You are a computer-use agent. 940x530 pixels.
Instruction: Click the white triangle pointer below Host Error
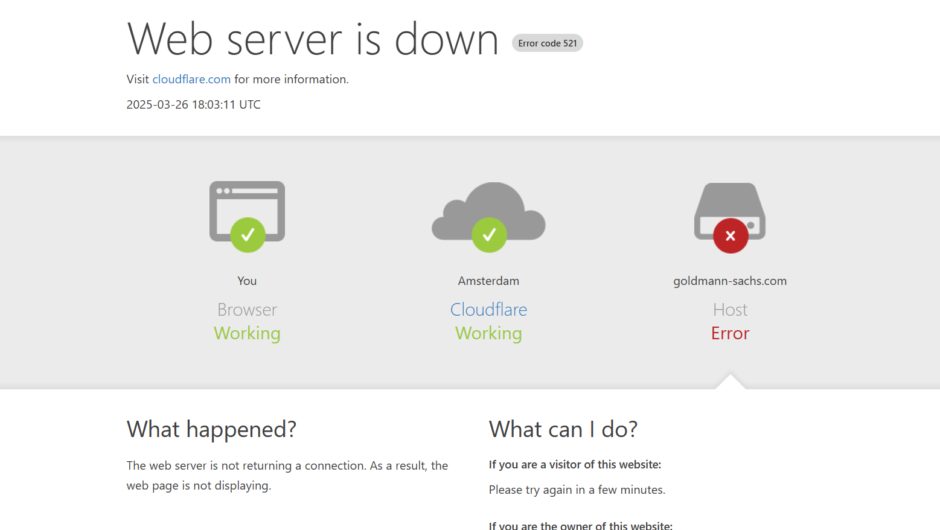731,382
